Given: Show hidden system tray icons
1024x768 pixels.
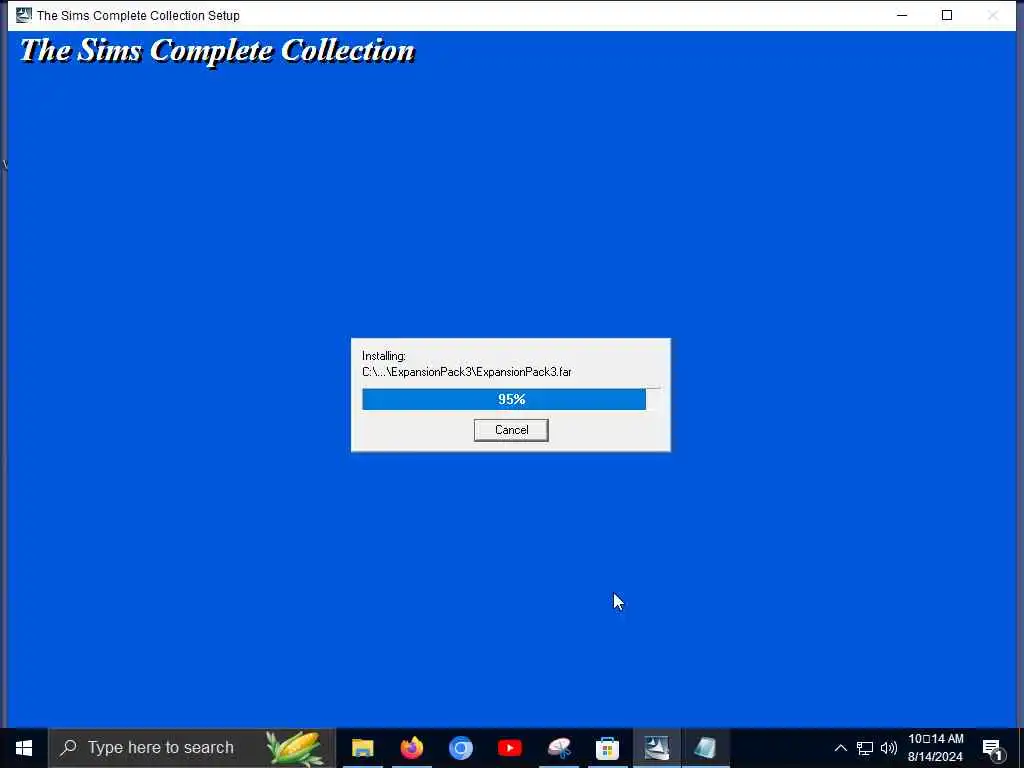Looking at the screenshot, I should (840, 748).
